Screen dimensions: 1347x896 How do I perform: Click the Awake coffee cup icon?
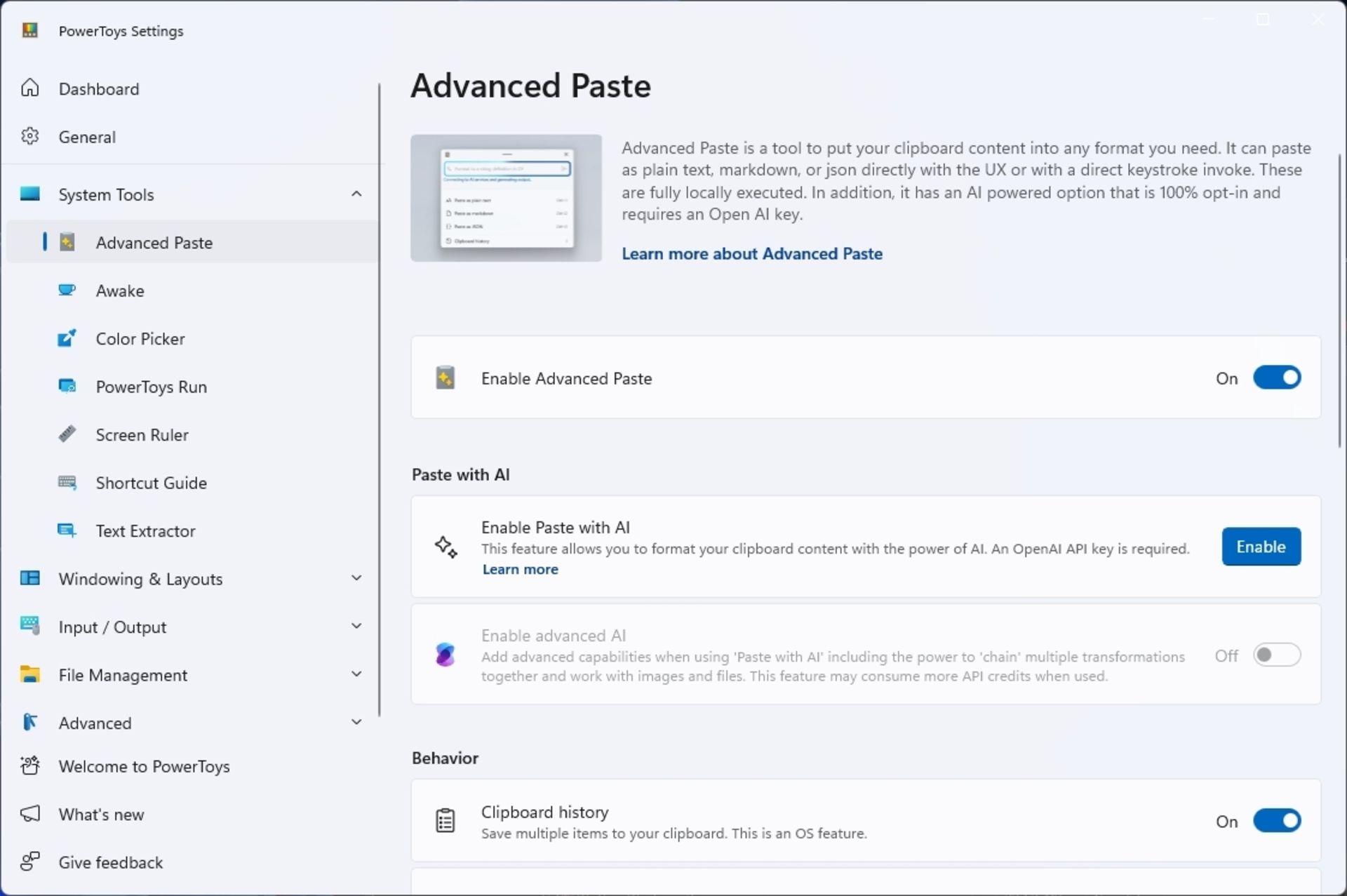(67, 290)
